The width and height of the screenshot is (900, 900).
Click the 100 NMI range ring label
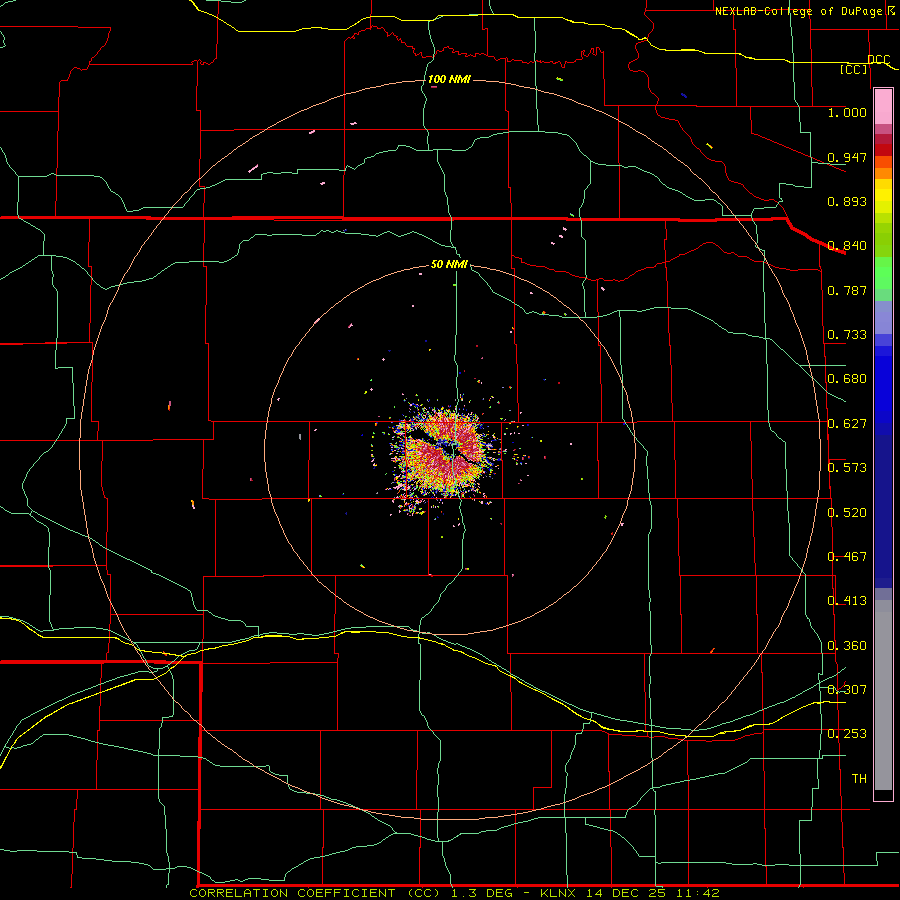pos(449,79)
